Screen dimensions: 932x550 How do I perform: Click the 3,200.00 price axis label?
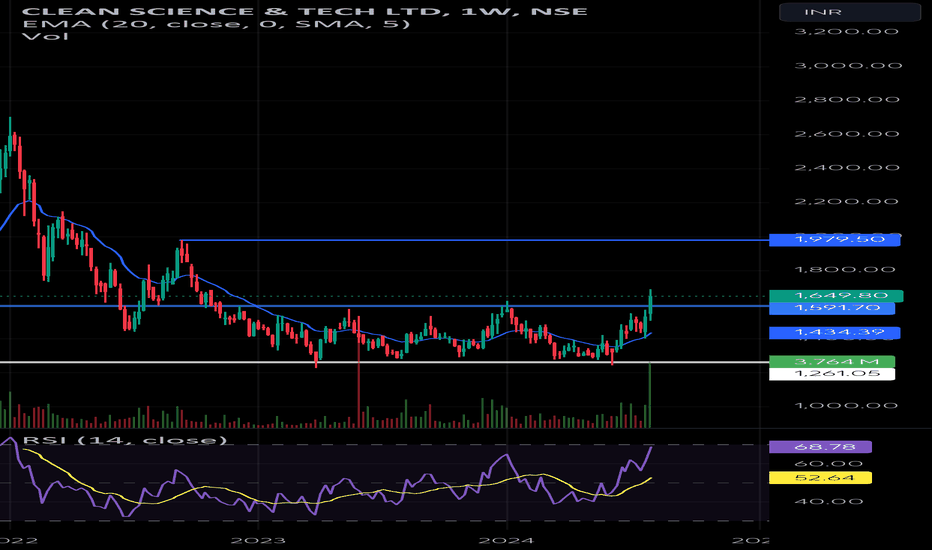coord(847,32)
